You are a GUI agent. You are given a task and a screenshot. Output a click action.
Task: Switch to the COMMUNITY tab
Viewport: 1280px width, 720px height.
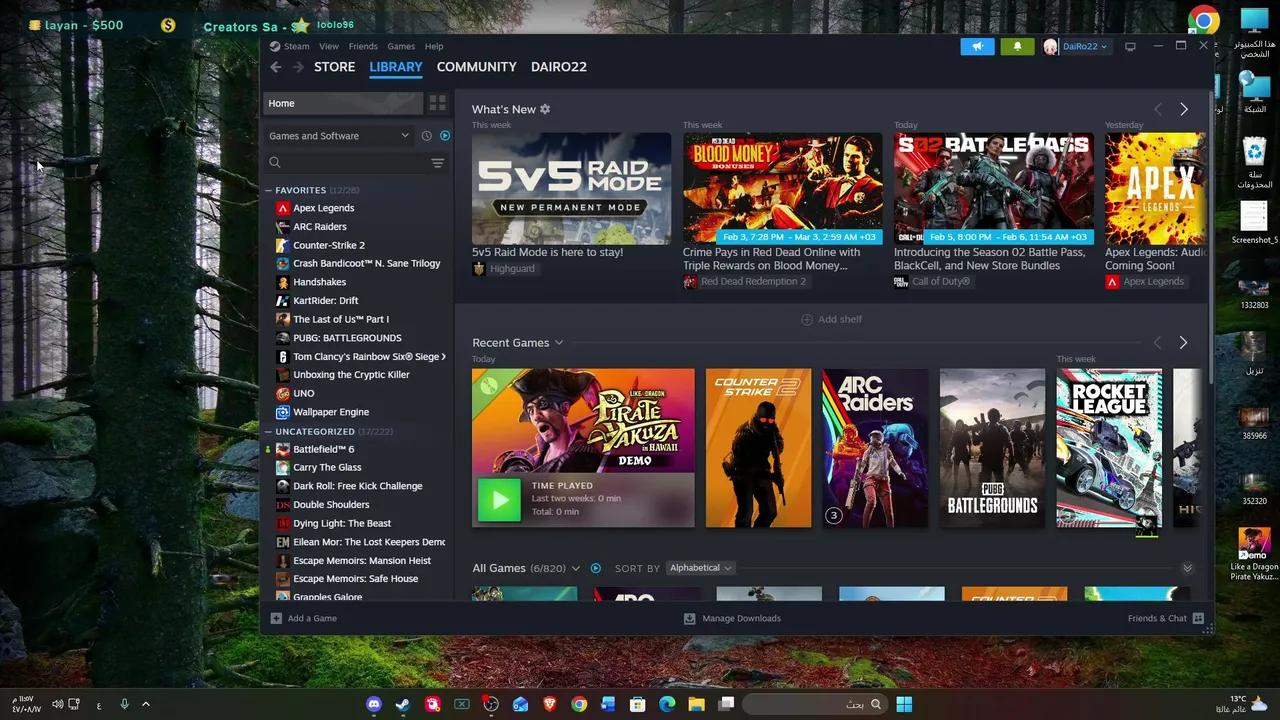[x=476, y=67]
